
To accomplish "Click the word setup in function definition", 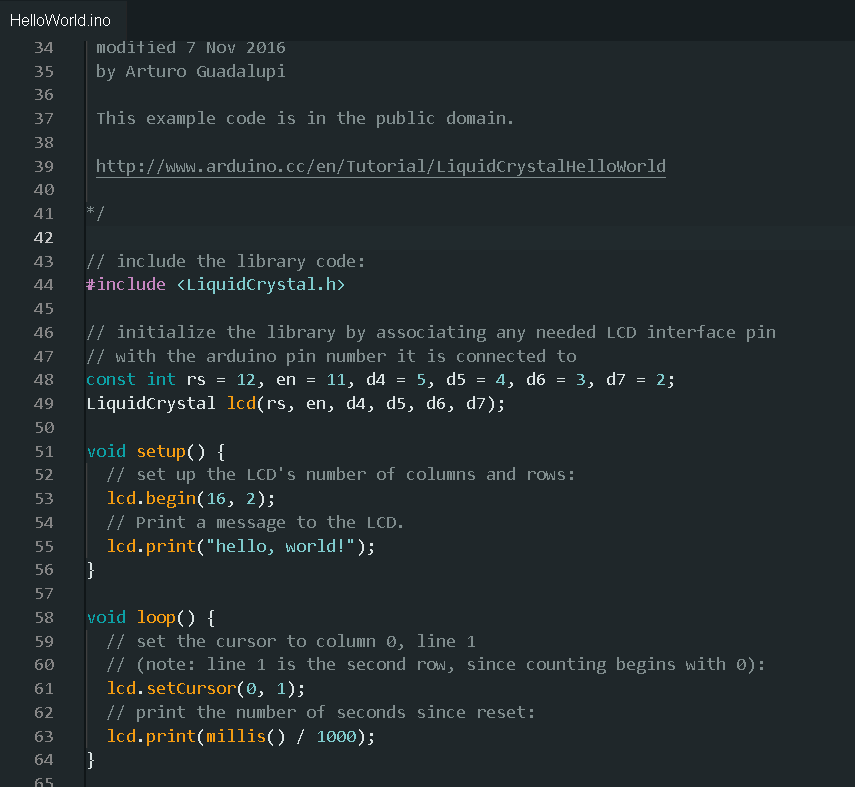I will 161,452.
